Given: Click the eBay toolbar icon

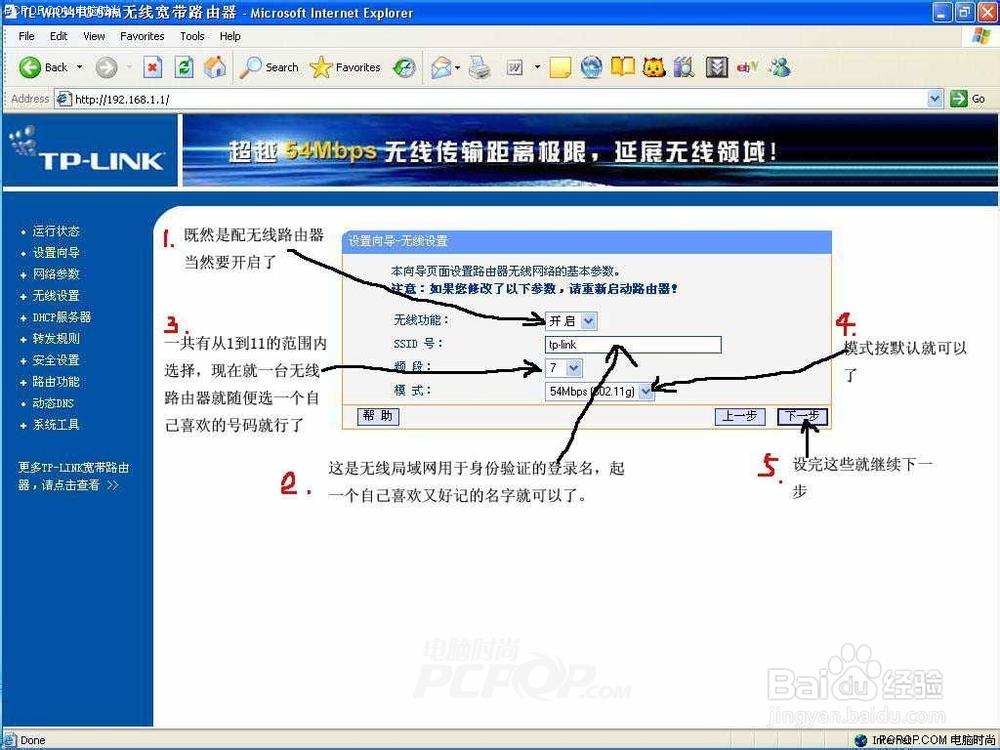Looking at the screenshot, I should coord(747,66).
